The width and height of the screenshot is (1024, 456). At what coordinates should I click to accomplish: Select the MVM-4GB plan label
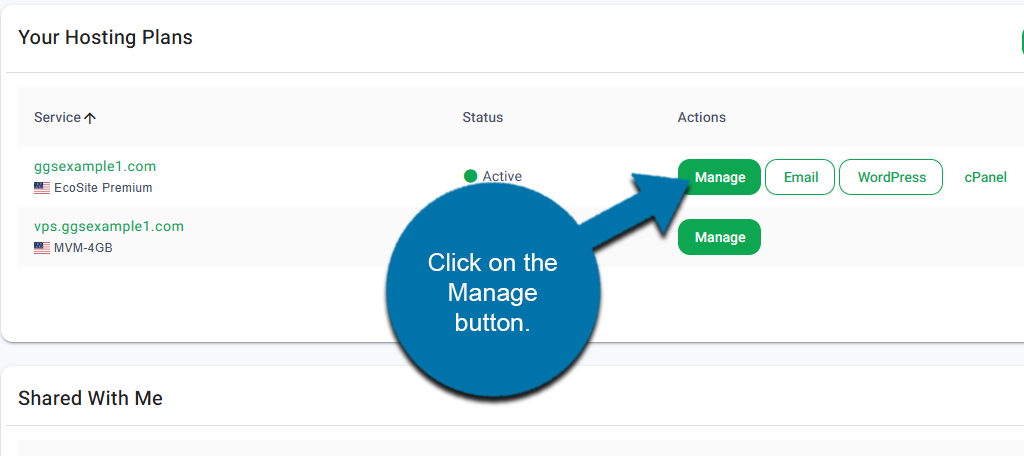coord(83,248)
